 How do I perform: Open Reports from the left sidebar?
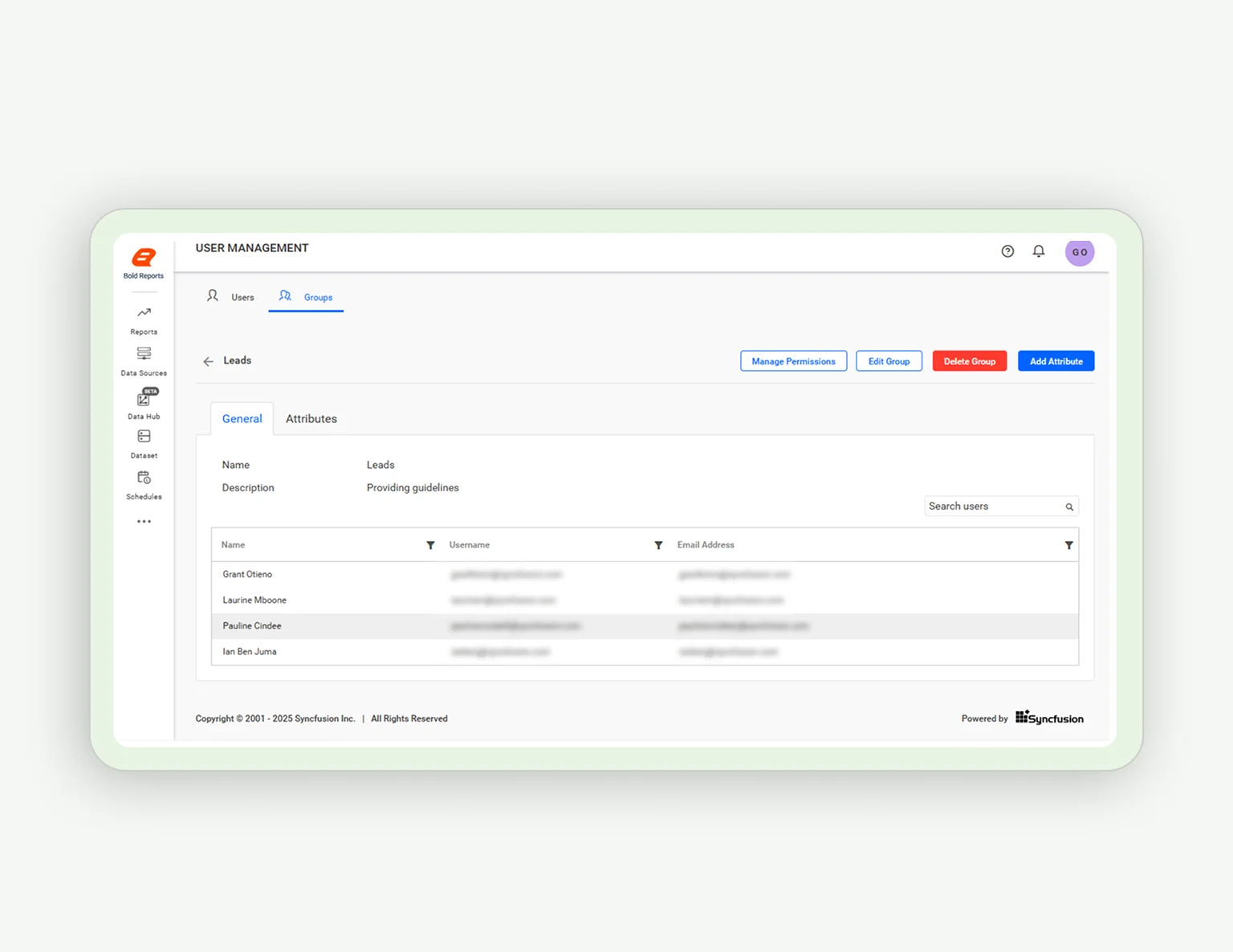pyautogui.click(x=144, y=319)
